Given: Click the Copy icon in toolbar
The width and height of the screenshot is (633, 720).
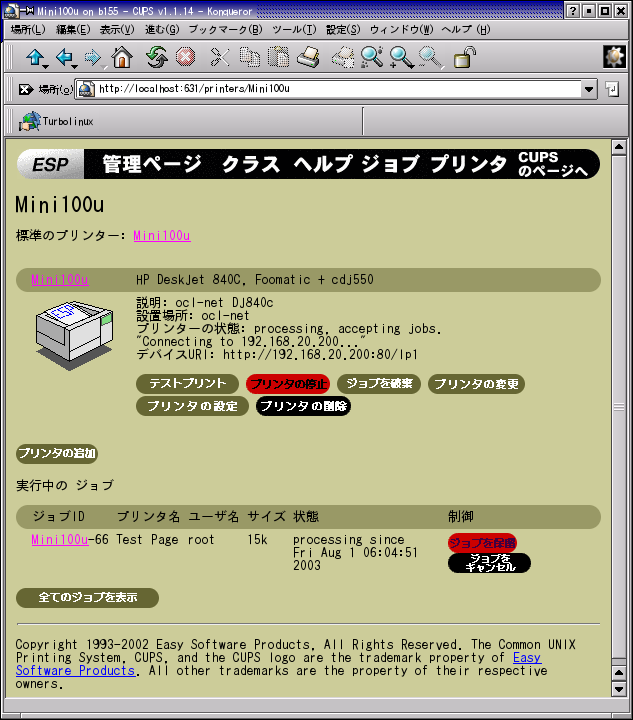Looking at the screenshot, I should pos(250,58).
